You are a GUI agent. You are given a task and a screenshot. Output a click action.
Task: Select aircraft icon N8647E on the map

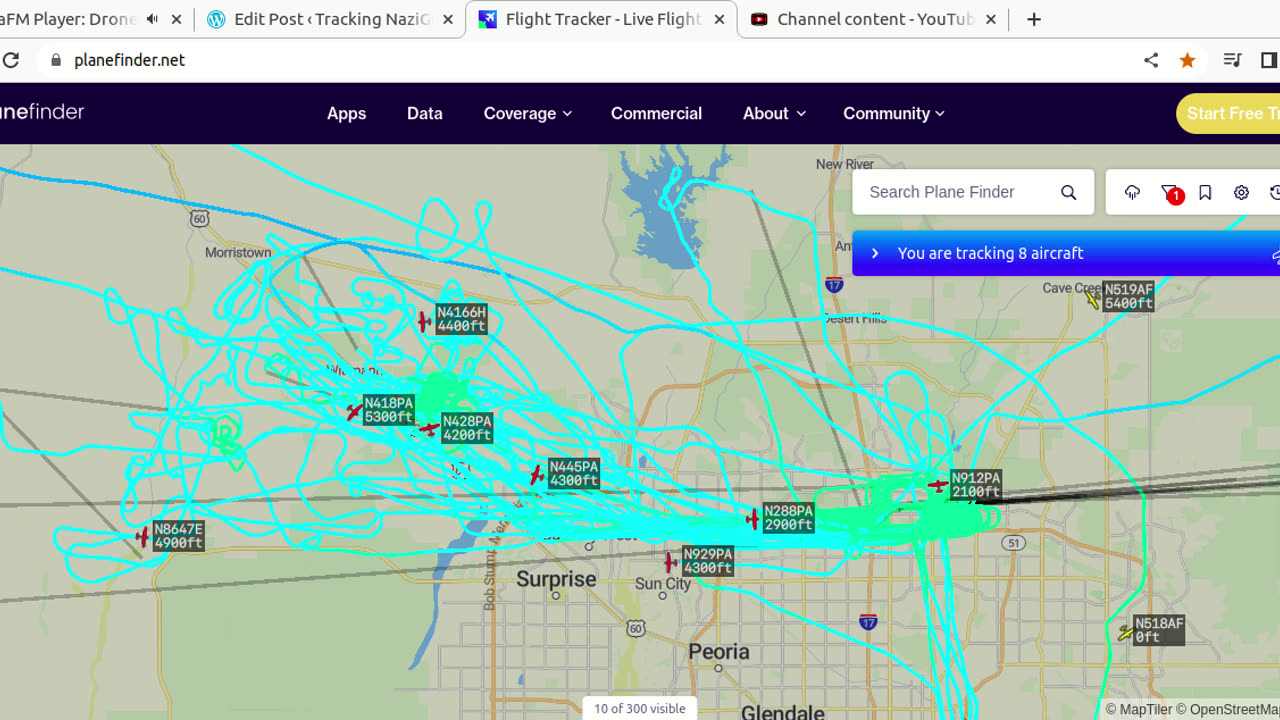coord(143,537)
